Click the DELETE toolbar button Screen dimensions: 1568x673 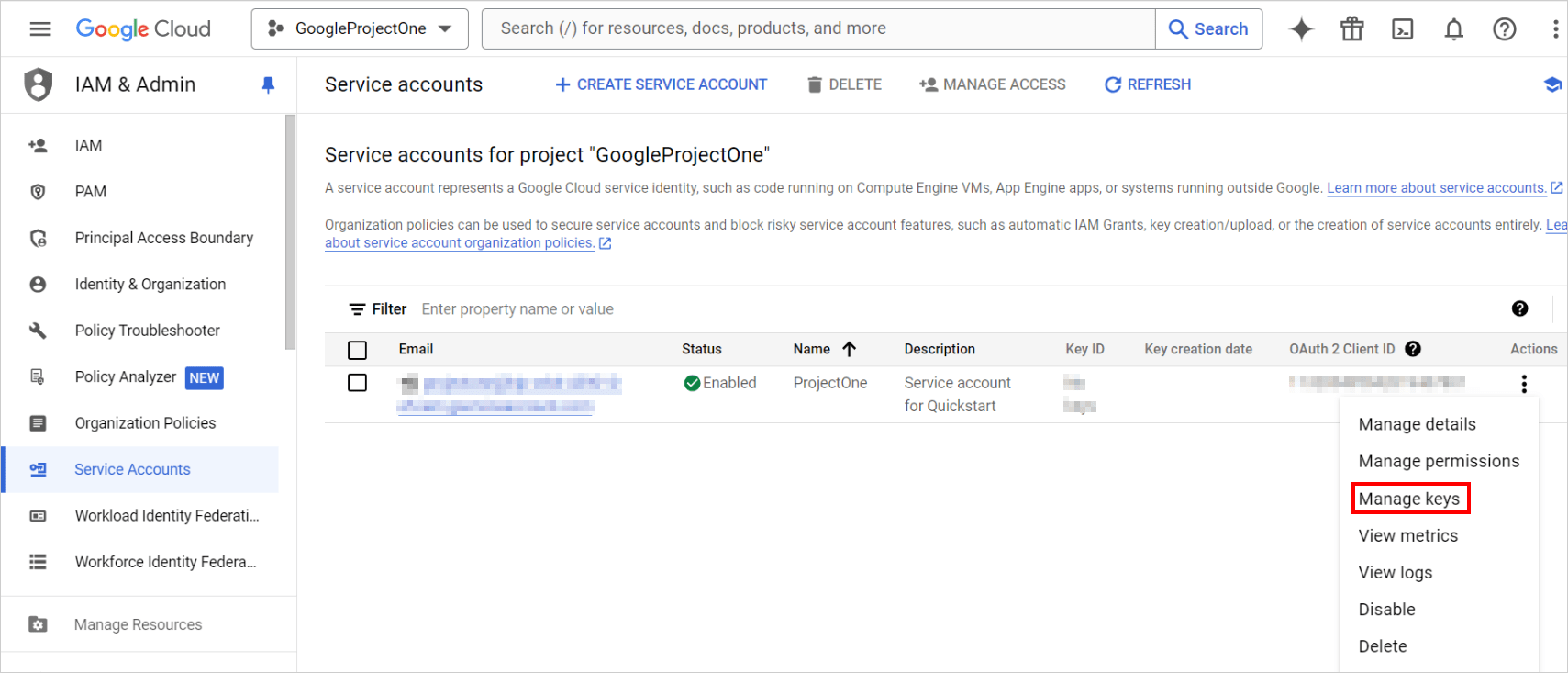pos(844,84)
